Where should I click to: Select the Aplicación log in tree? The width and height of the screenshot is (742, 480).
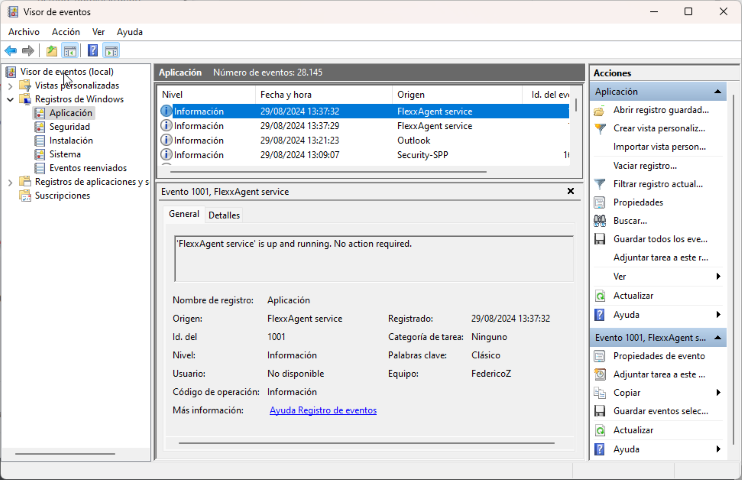pos(71,113)
